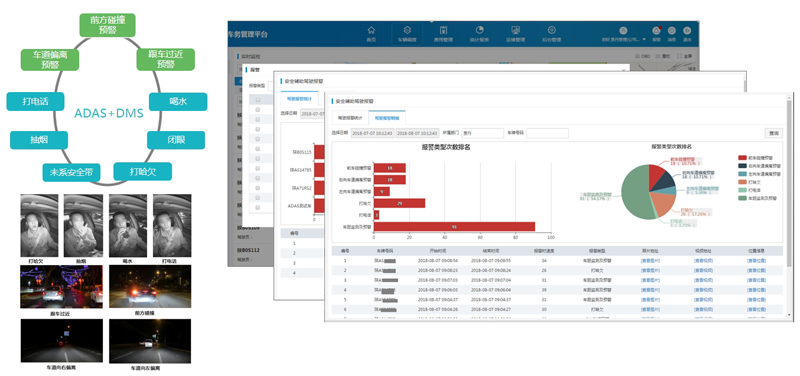
Task: Click the green 车道偏离预警 label
Action: pos(51,59)
